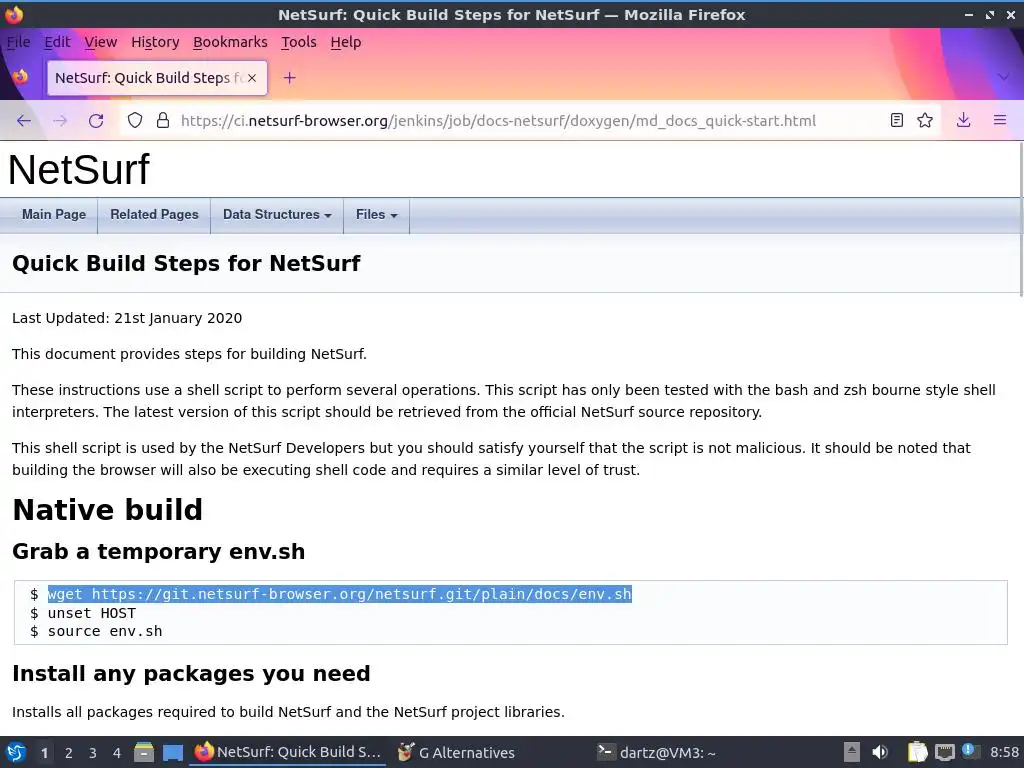This screenshot has height=768, width=1024.
Task: Click the 8:58 clock
Action: pos(1004,752)
